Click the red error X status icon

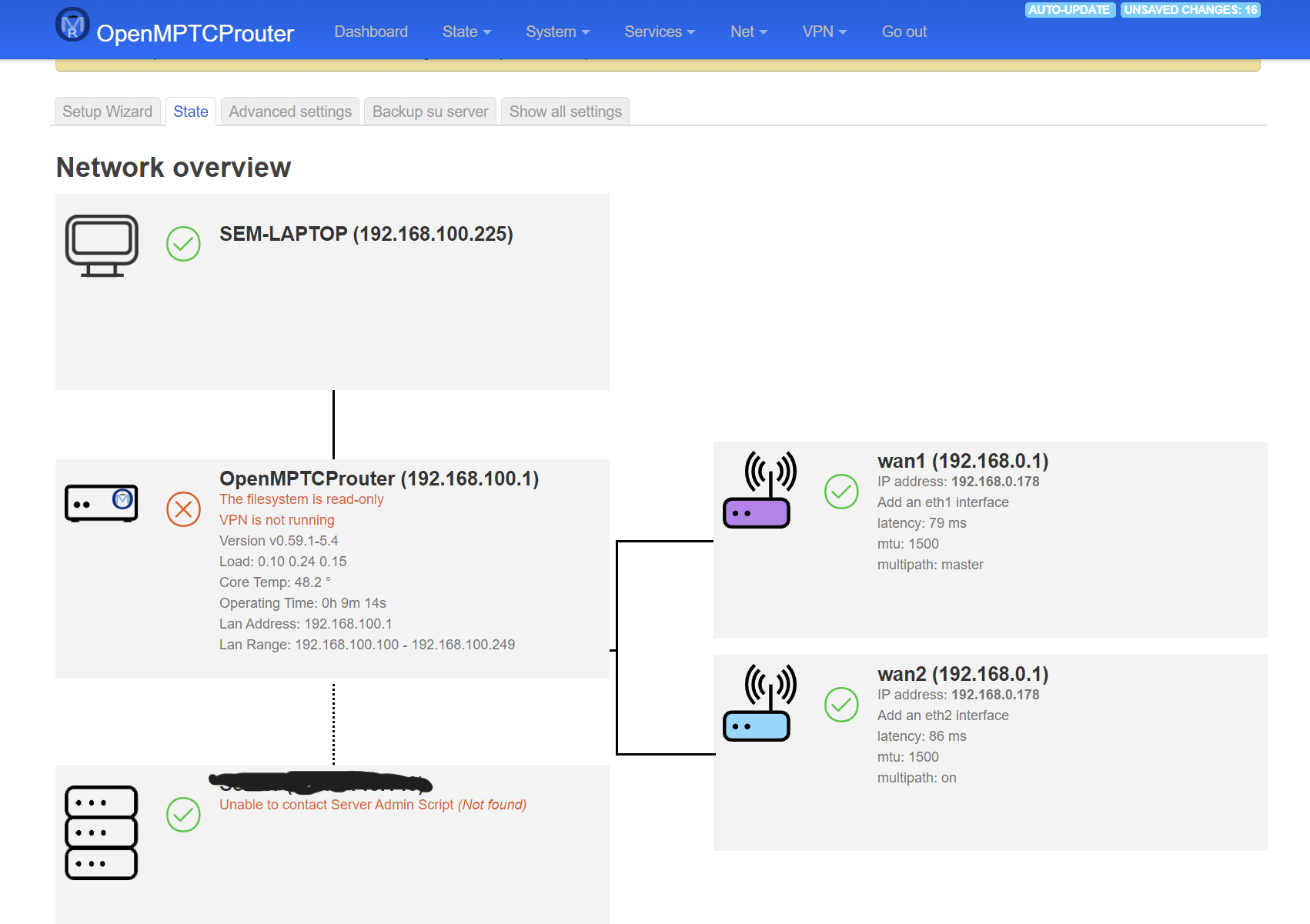coord(183,509)
